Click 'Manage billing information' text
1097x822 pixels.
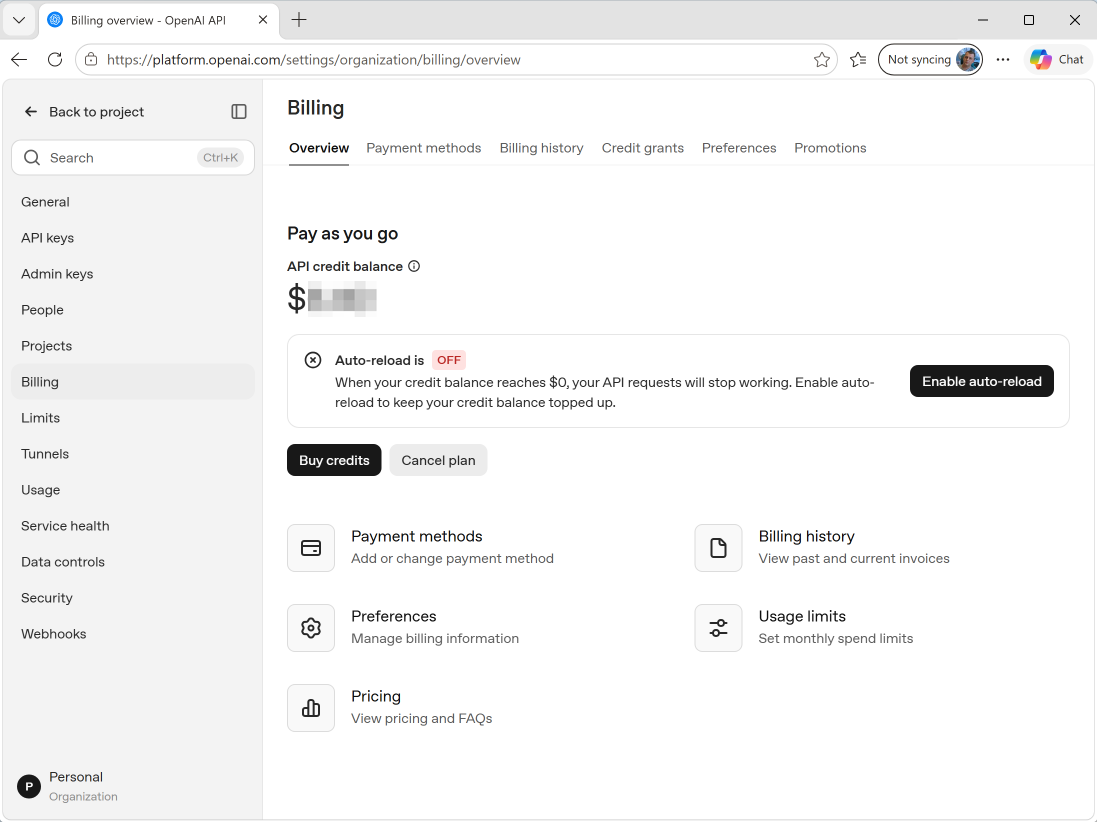[435, 639]
